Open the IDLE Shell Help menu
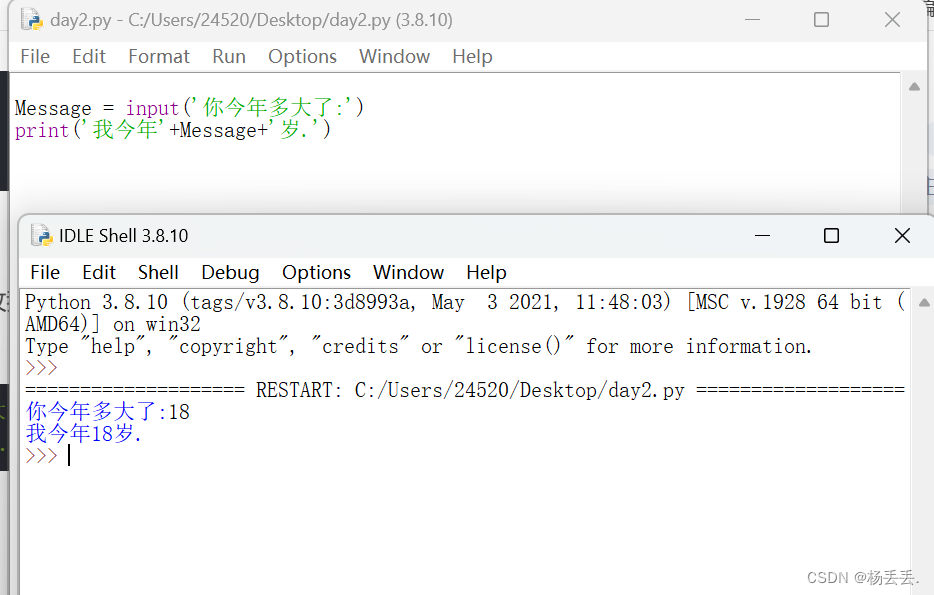This screenshot has height=595, width=934. pos(486,272)
